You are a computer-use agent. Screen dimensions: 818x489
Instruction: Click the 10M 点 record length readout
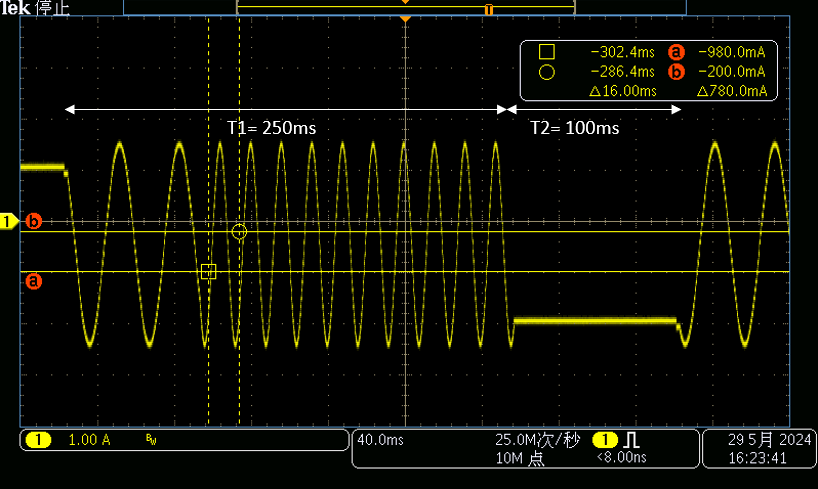[x=521, y=457]
